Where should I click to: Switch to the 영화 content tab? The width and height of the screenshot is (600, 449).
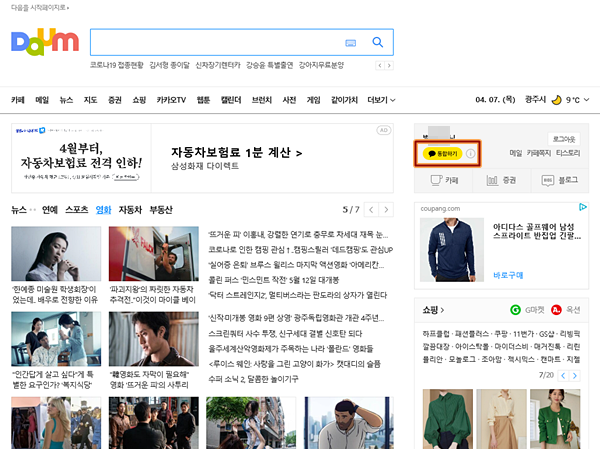(x=103, y=210)
